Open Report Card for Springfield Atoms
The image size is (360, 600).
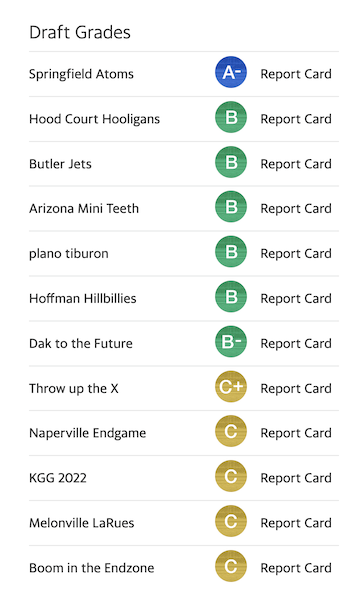[296, 74]
